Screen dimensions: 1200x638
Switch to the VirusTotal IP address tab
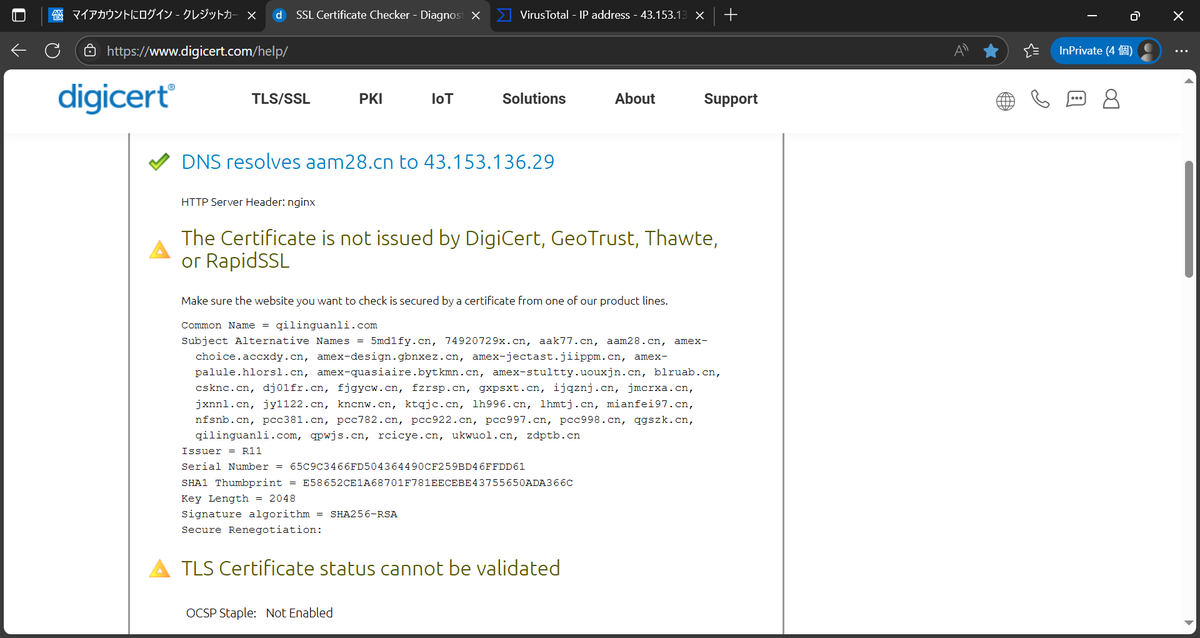pos(604,16)
